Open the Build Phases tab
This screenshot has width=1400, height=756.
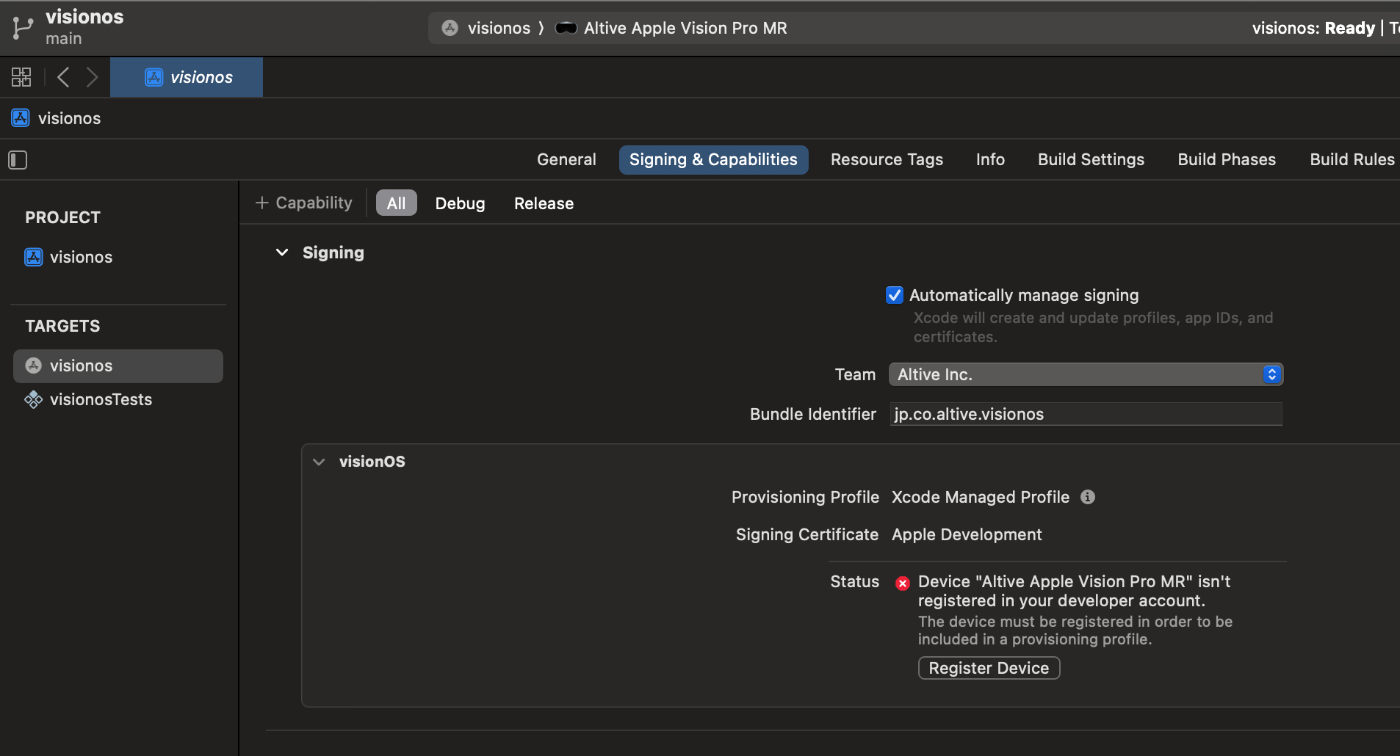pyautogui.click(x=1227, y=160)
